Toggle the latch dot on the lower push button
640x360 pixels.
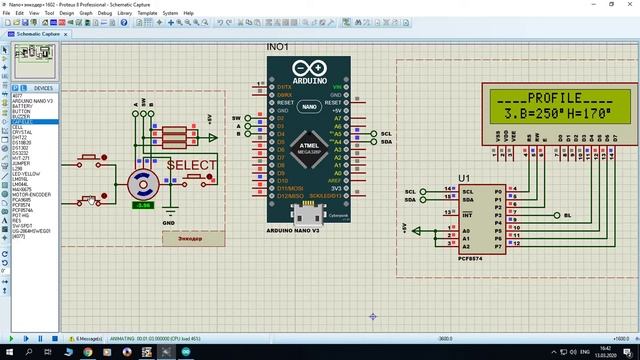coord(104,196)
